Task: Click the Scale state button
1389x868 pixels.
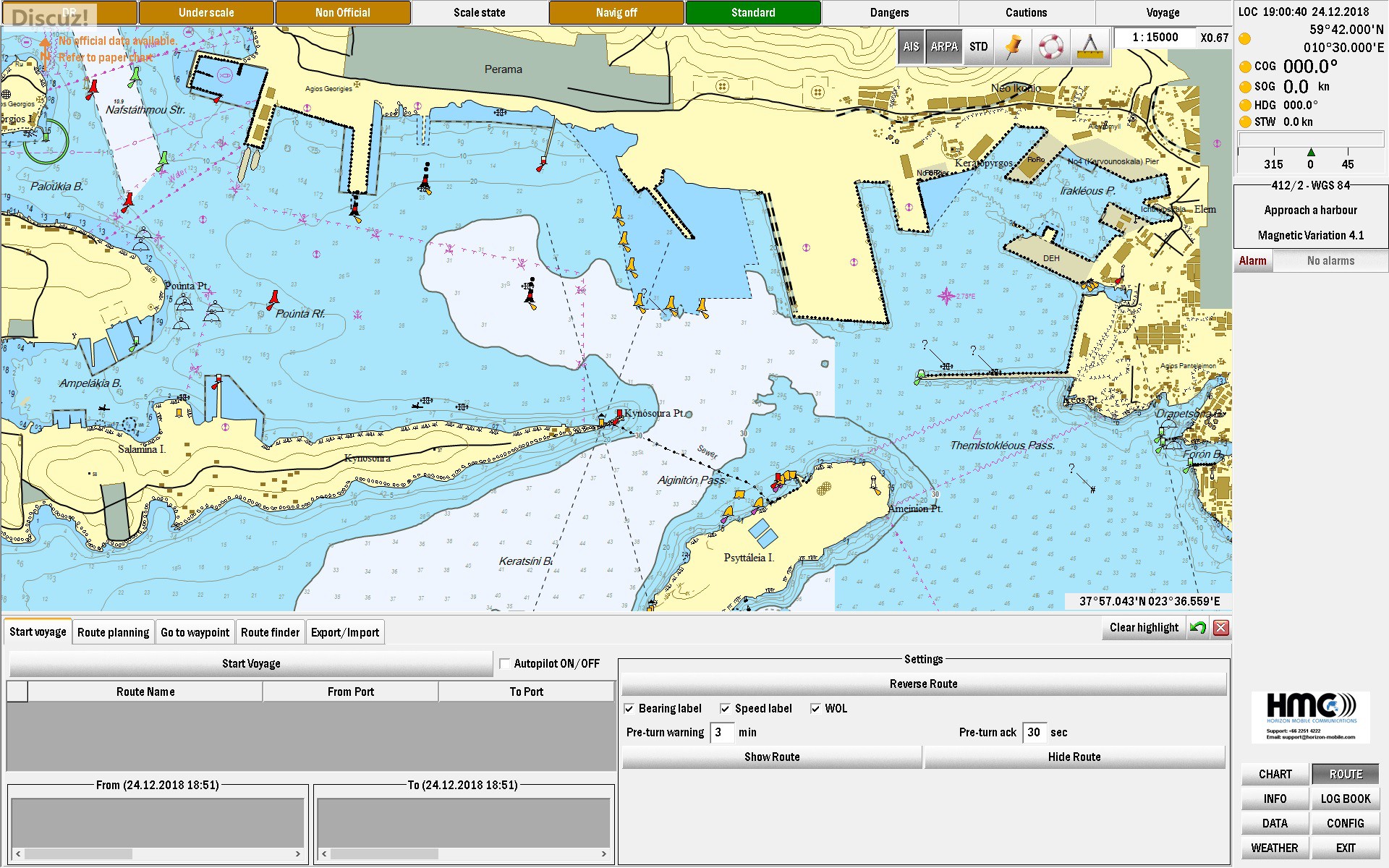Action: pos(480,12)
